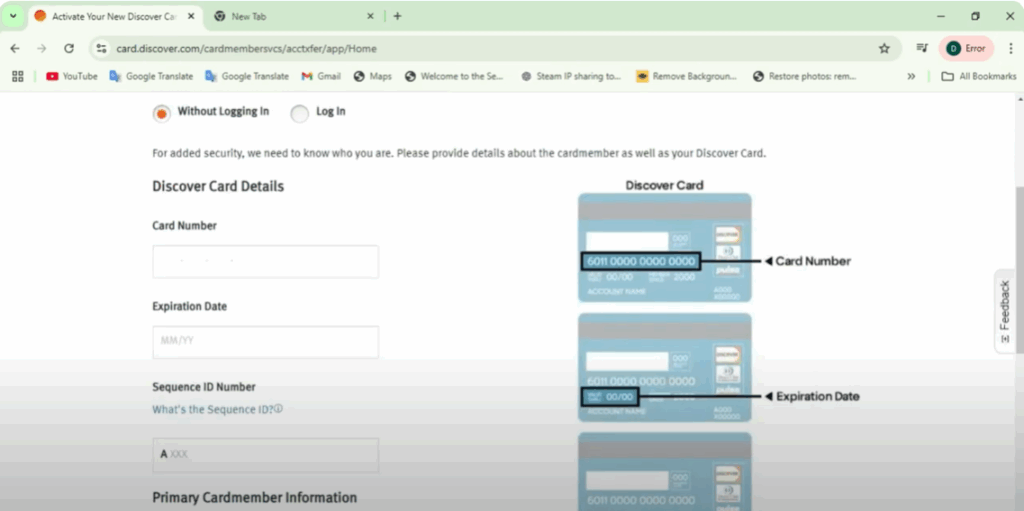Close the New Tab tab
1024x511 pixels.
pos(370,16)
